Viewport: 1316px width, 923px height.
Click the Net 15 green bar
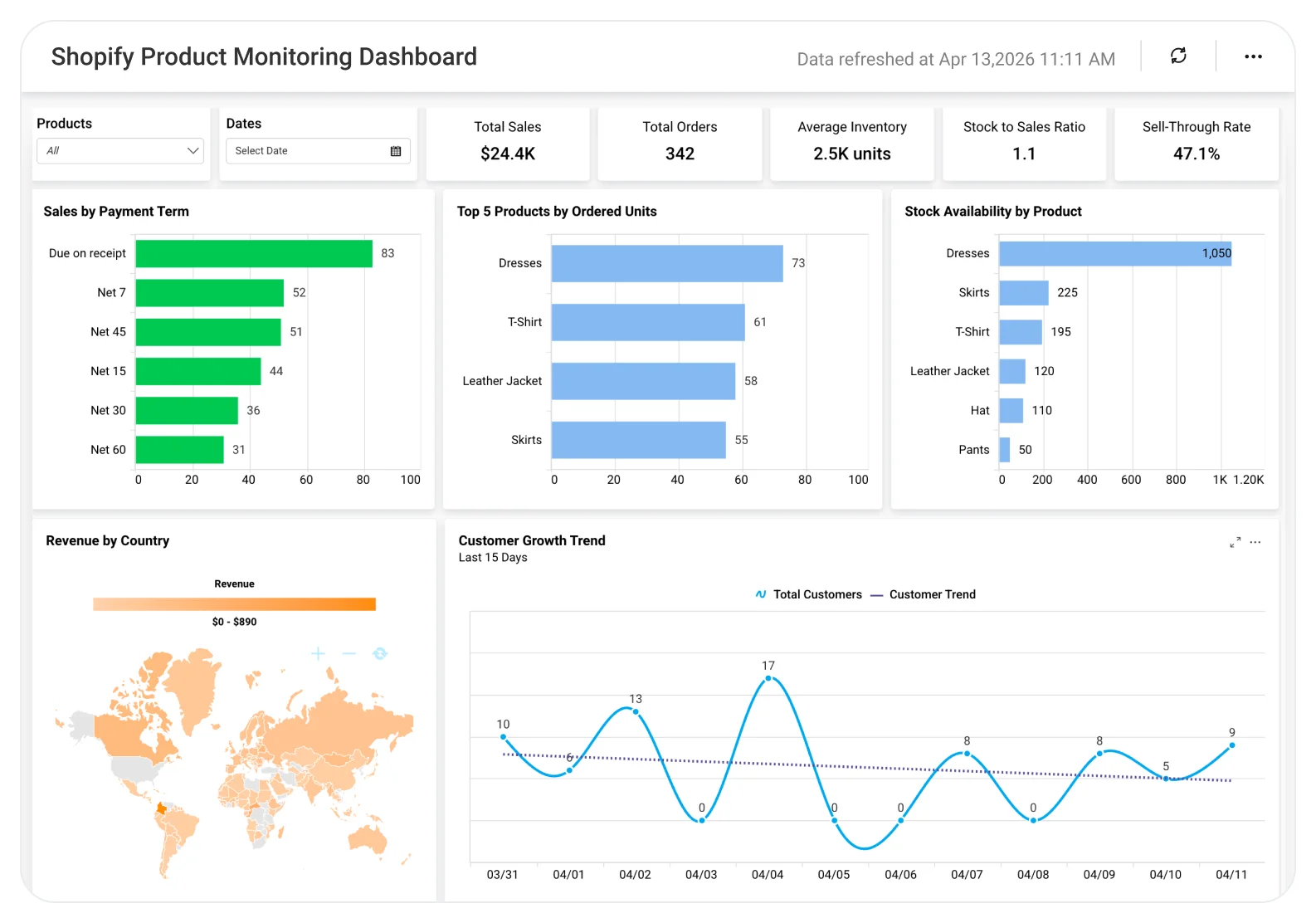pyautogui.click(x=198, y=371)
